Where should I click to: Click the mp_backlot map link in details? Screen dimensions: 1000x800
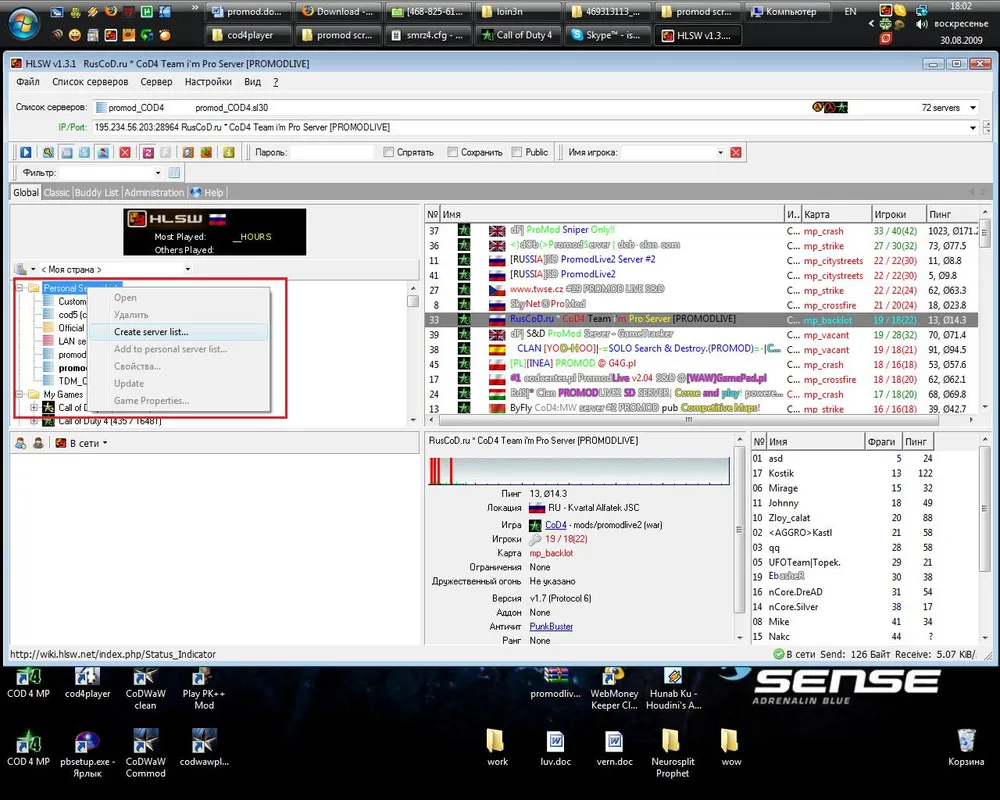point(551,553)
